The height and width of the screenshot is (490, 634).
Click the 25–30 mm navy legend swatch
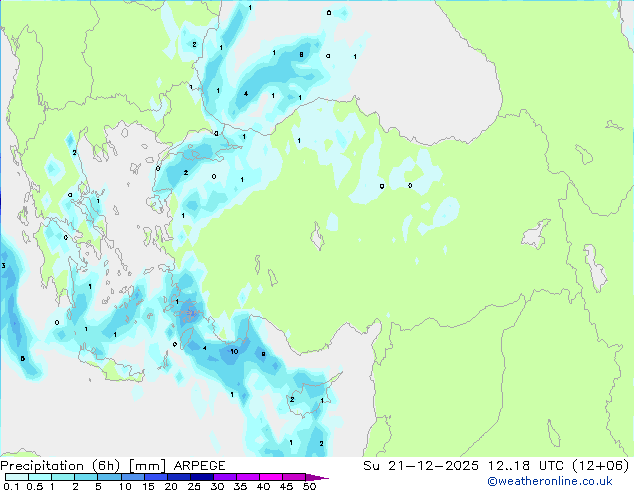click(201, 477)
